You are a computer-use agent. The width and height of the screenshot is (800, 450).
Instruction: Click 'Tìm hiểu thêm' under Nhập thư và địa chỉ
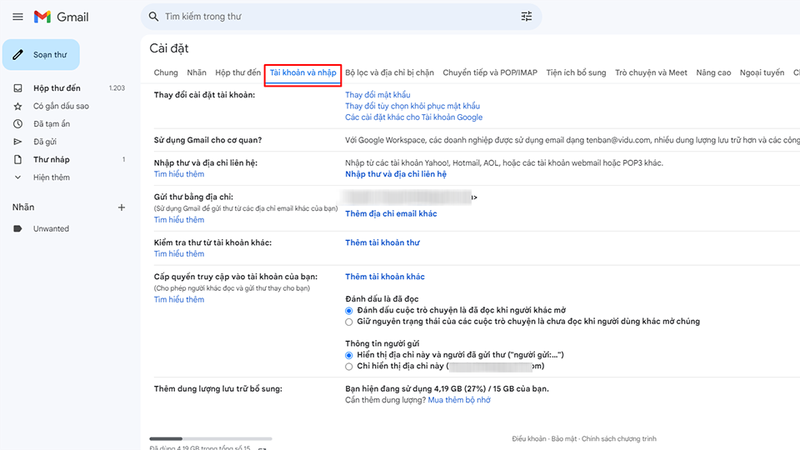tap(179, 174)
